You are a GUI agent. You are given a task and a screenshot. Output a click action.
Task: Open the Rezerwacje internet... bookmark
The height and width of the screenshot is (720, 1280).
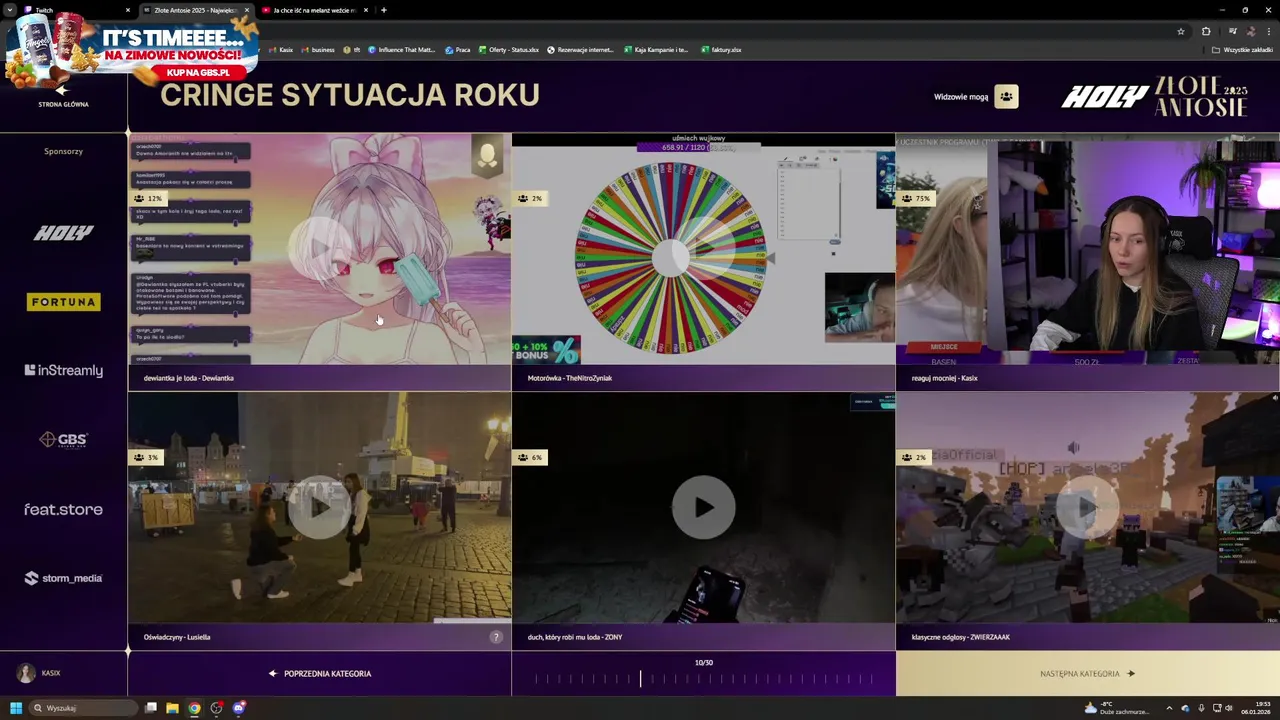(580, 49)
